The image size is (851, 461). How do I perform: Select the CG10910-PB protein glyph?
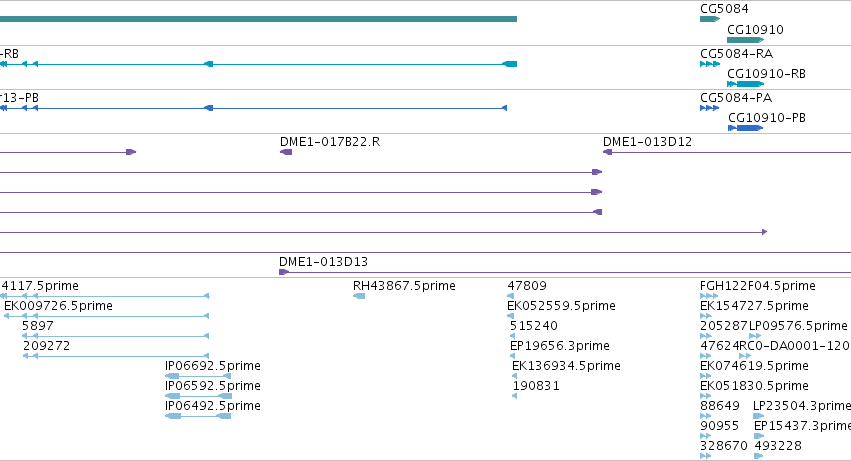[745, 128]
